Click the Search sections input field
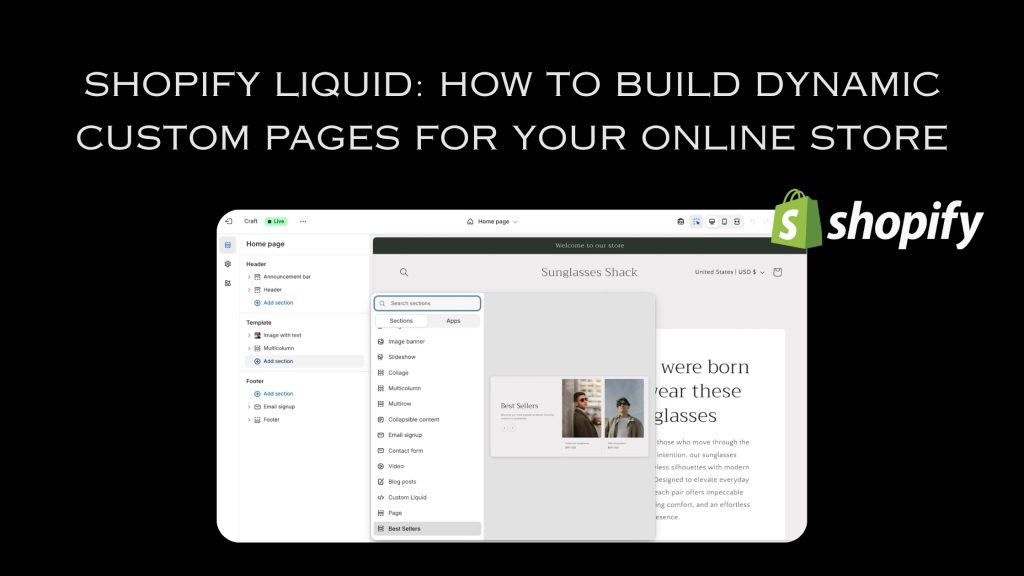1024x576 pixels. 428,303
